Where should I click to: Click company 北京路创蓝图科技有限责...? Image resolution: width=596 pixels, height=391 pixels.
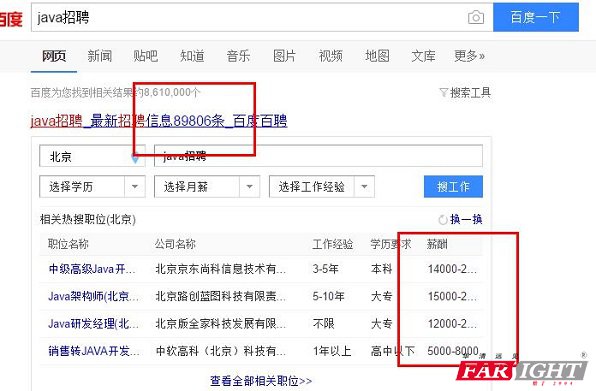(220, 296)
